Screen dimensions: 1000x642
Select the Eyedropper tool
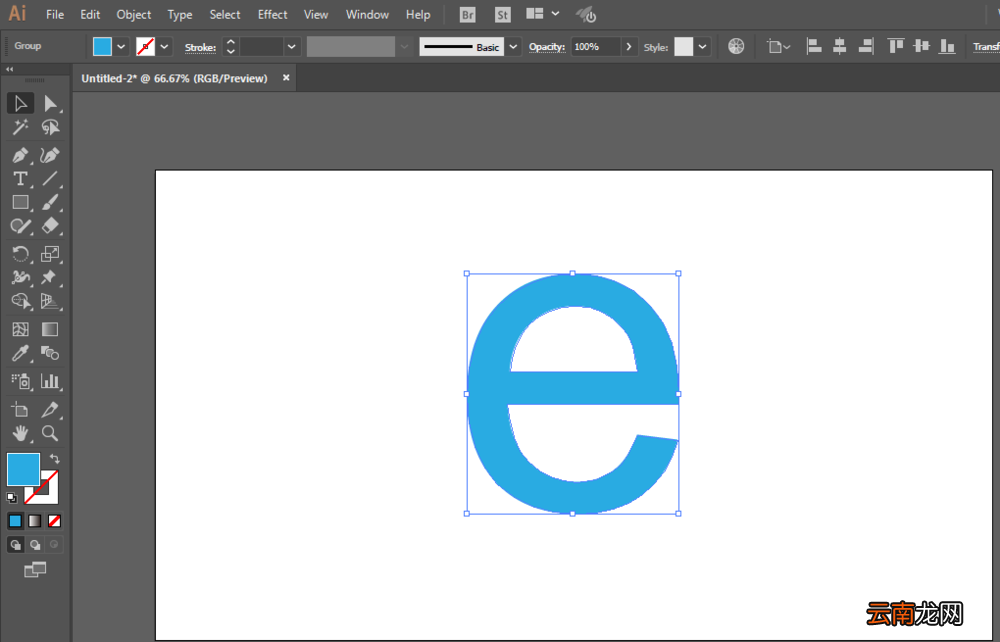click(20, 353)
